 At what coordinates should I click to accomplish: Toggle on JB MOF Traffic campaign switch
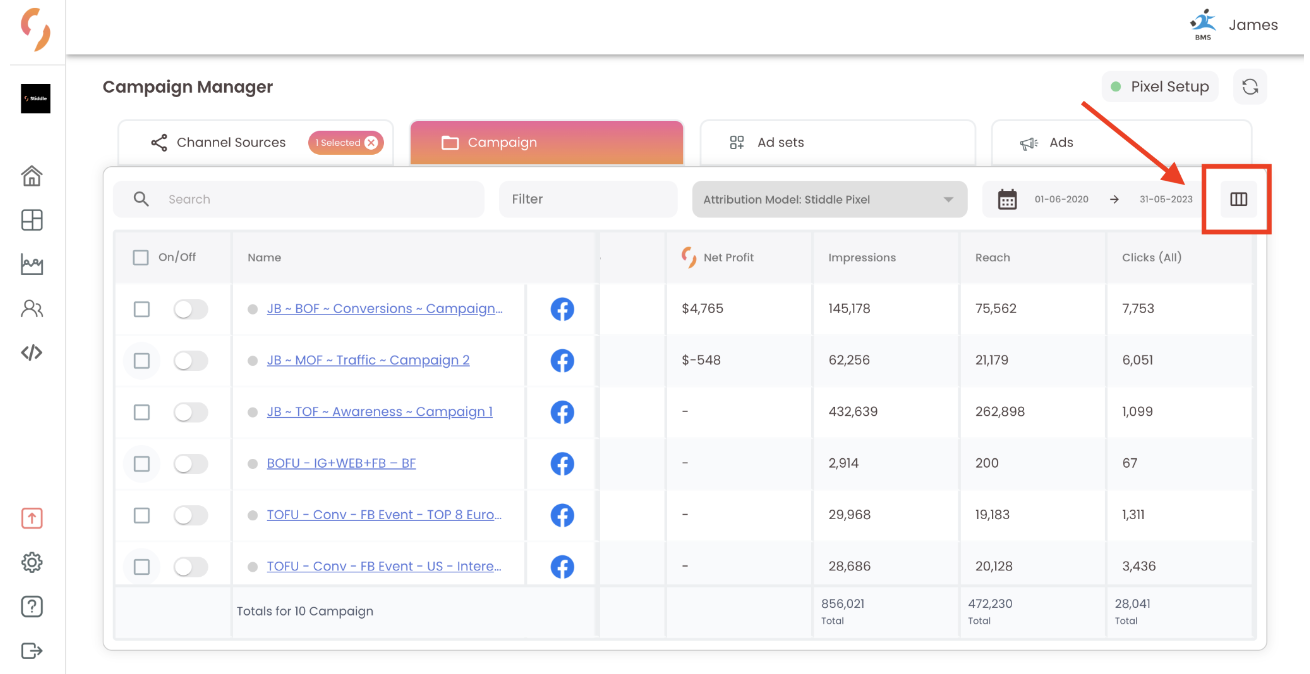[x=190, y=360]
